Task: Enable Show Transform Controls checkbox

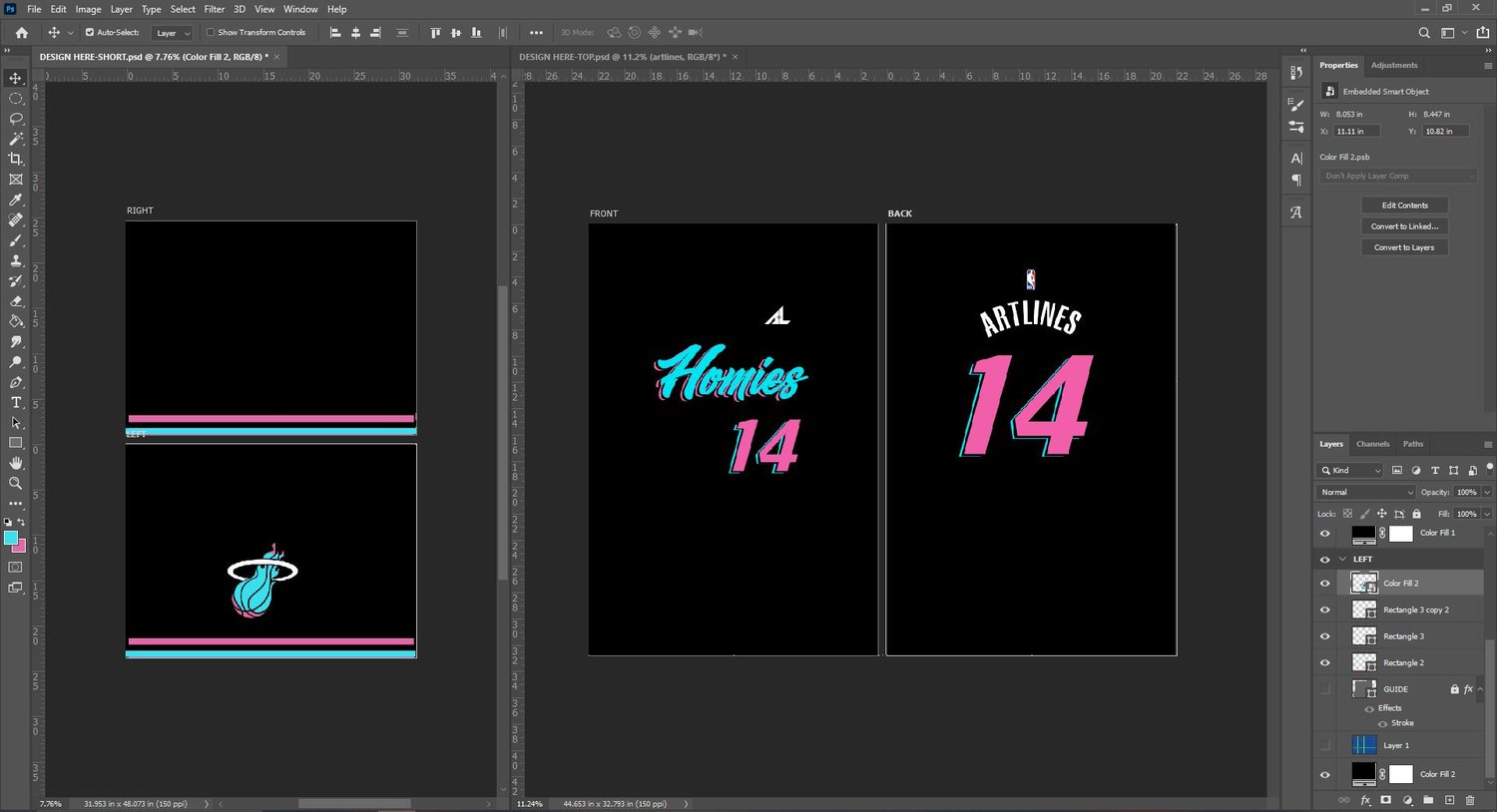Action: coord(211,33)
